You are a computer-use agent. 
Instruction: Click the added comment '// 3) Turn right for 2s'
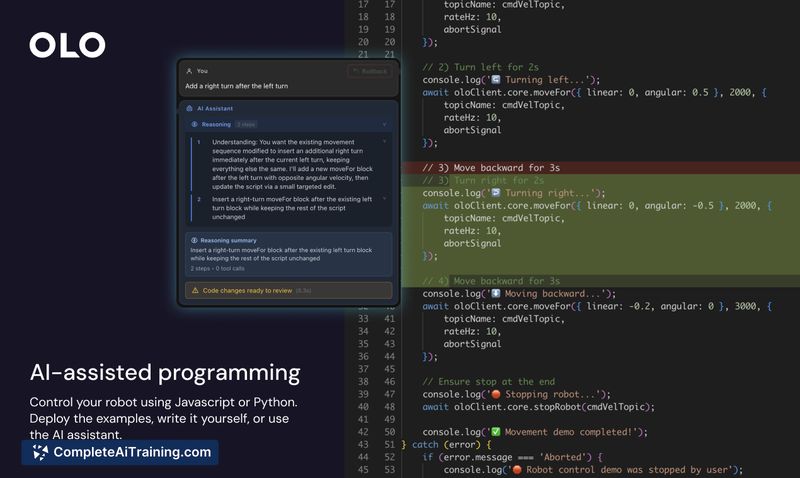click(x=483, y=181)
